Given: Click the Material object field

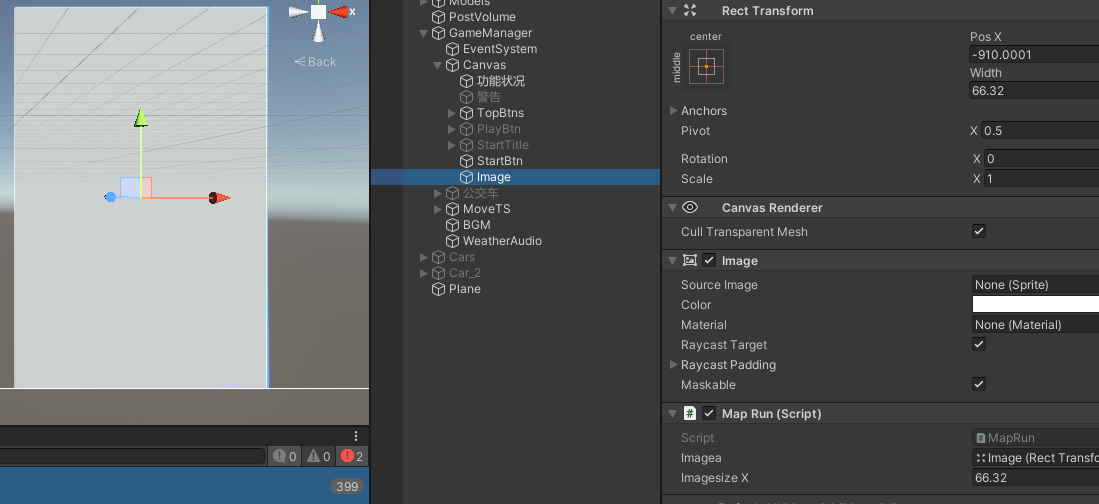Looking at the screenshot, I should pyautogui.click(x=1035, y=325).
